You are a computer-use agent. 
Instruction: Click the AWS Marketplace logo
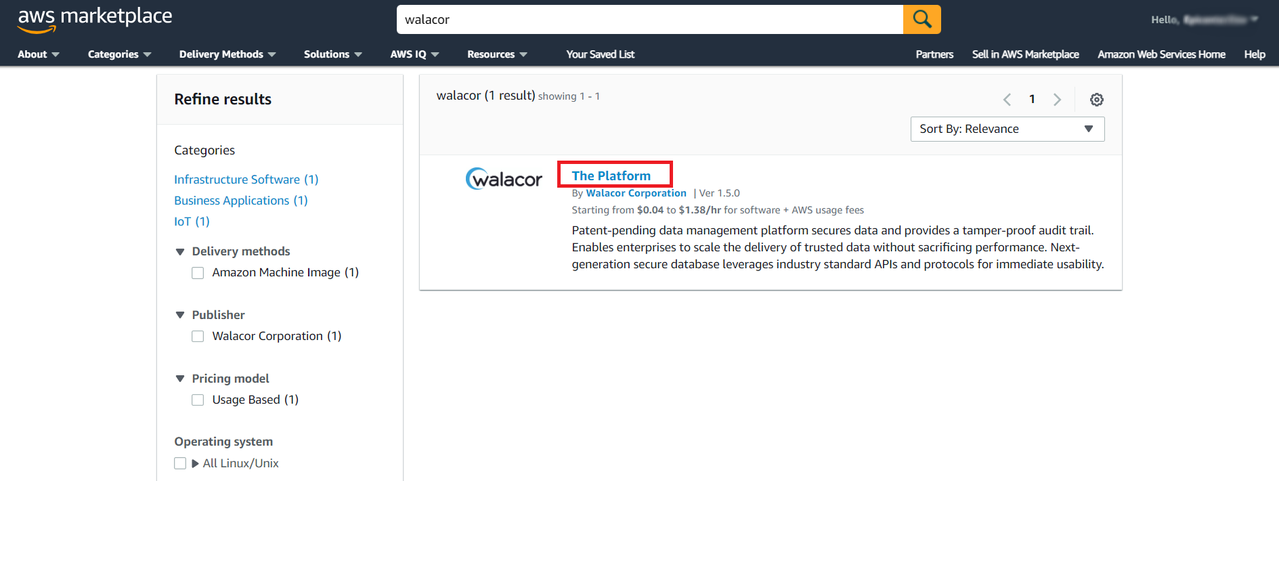click(x=95, y=20)
